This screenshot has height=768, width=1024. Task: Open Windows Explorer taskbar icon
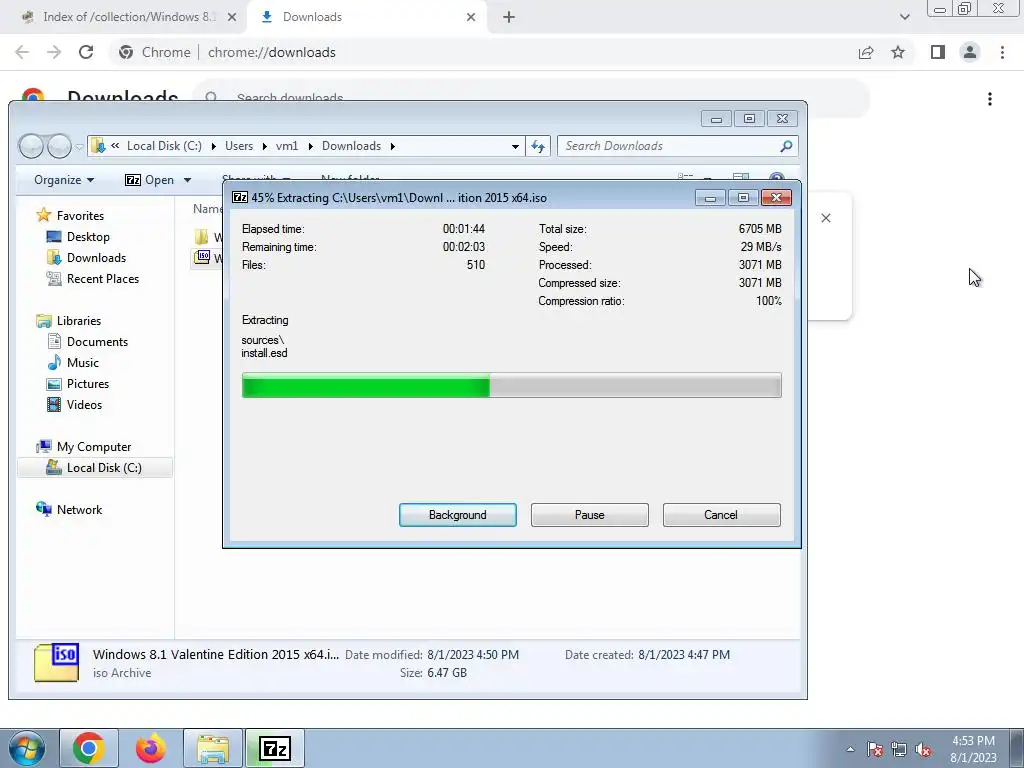click(213, 748)
